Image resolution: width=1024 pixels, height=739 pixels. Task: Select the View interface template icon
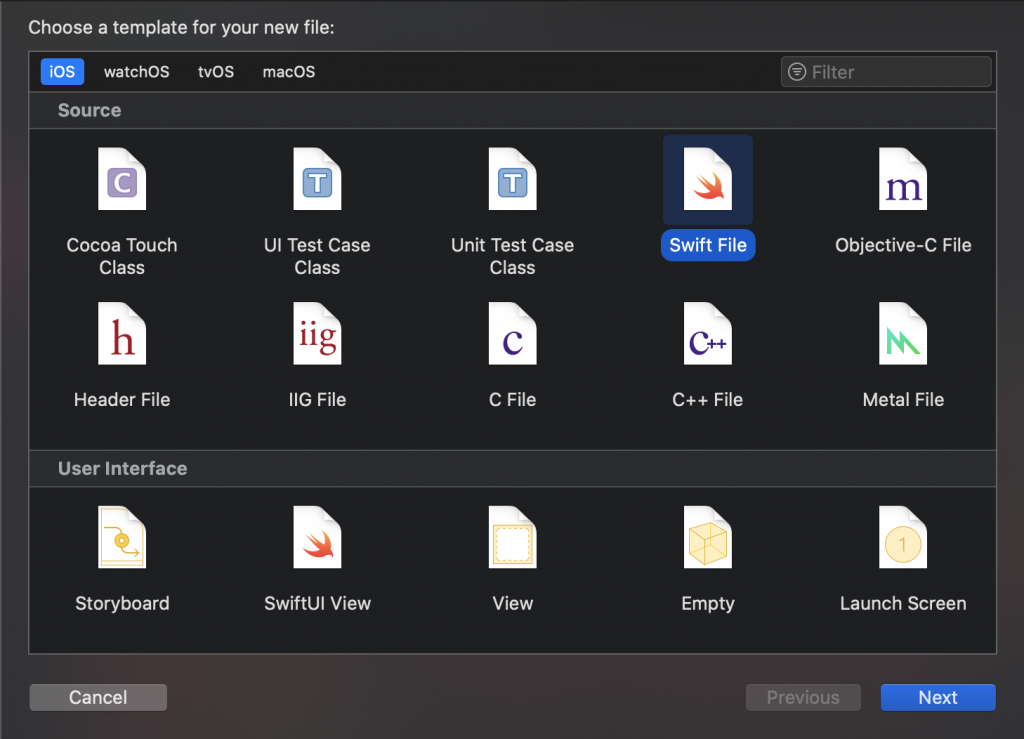[x=513, y=537]
